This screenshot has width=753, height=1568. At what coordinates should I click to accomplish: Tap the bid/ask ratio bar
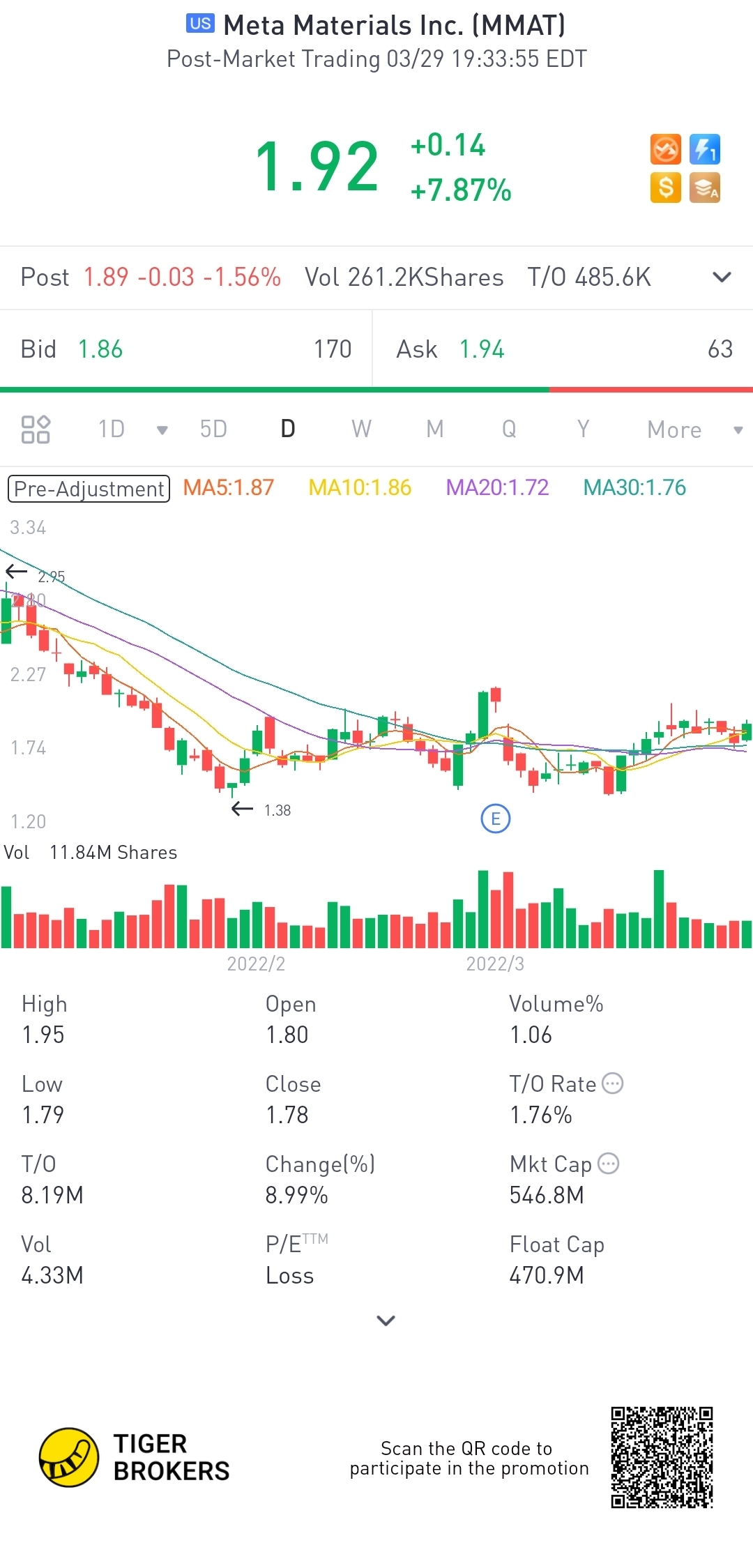click(x=376, y=390)
